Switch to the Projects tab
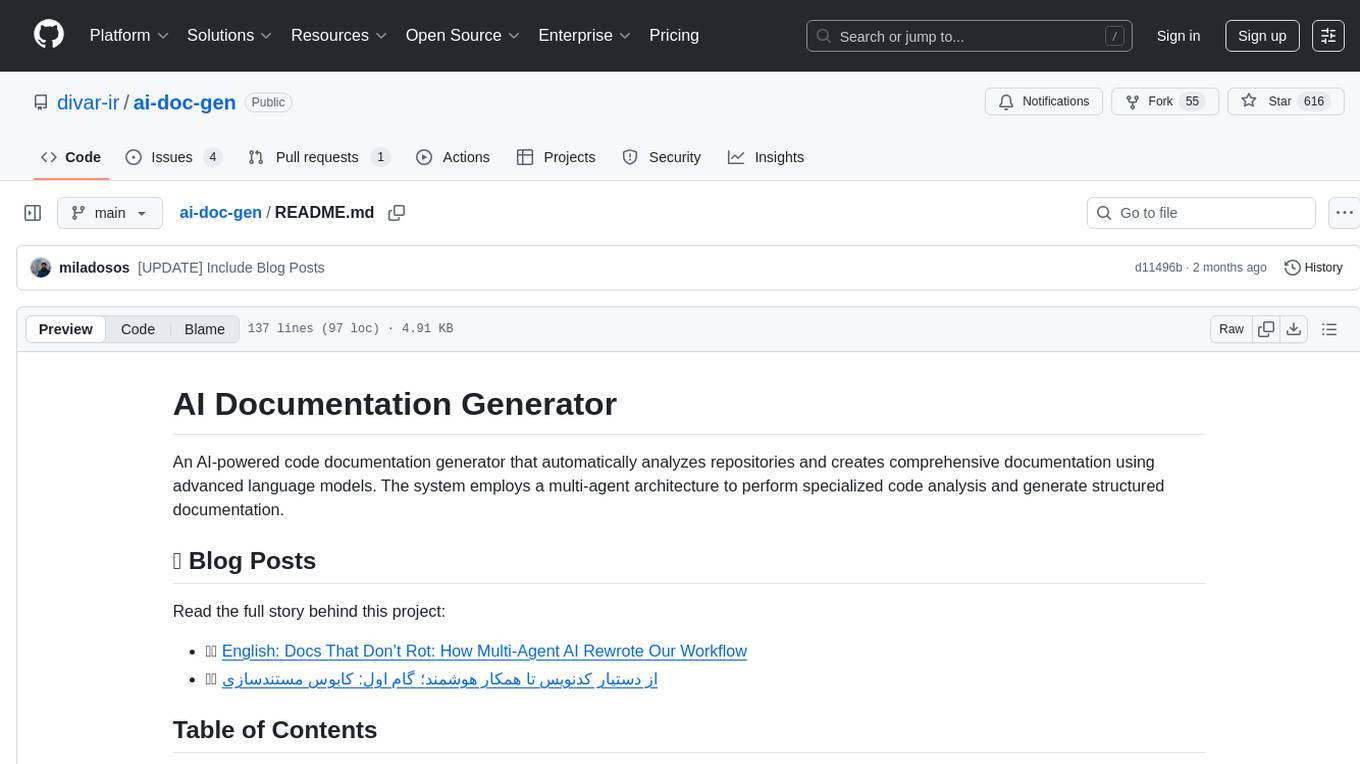Viewport: 1360px width, 764px height. click(556, 157)
